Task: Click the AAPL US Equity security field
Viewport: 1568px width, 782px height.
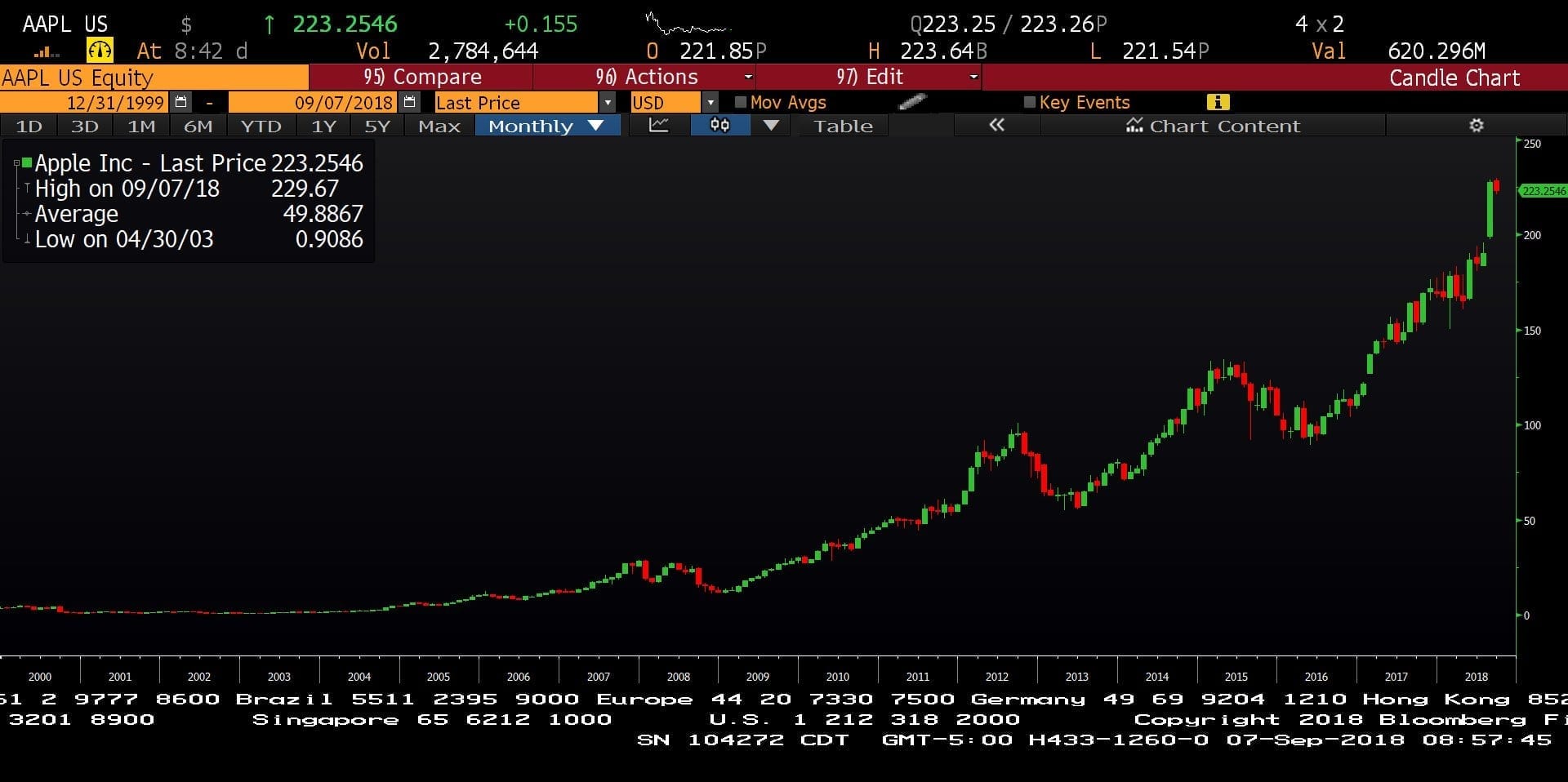Action: point(154,78)
